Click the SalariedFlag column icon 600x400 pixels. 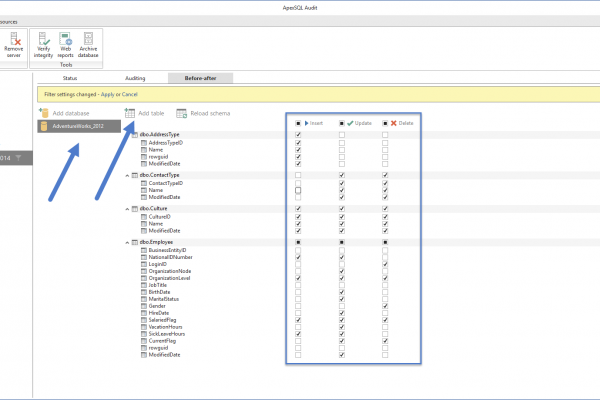point(144,320)
